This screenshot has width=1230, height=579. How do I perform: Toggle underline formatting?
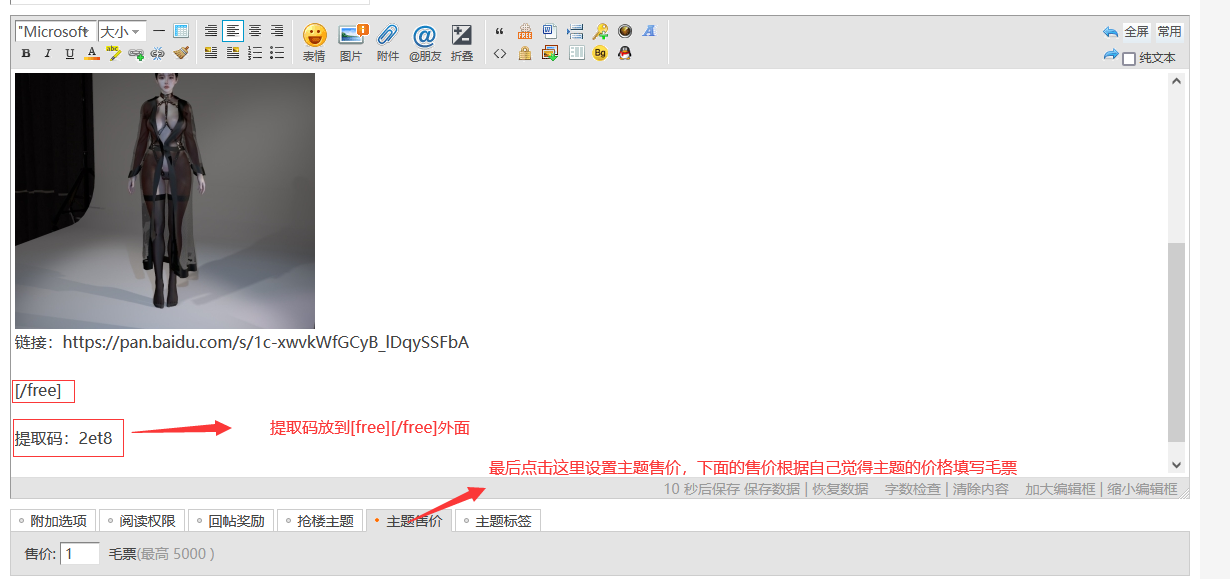click(x=69, y=54)
